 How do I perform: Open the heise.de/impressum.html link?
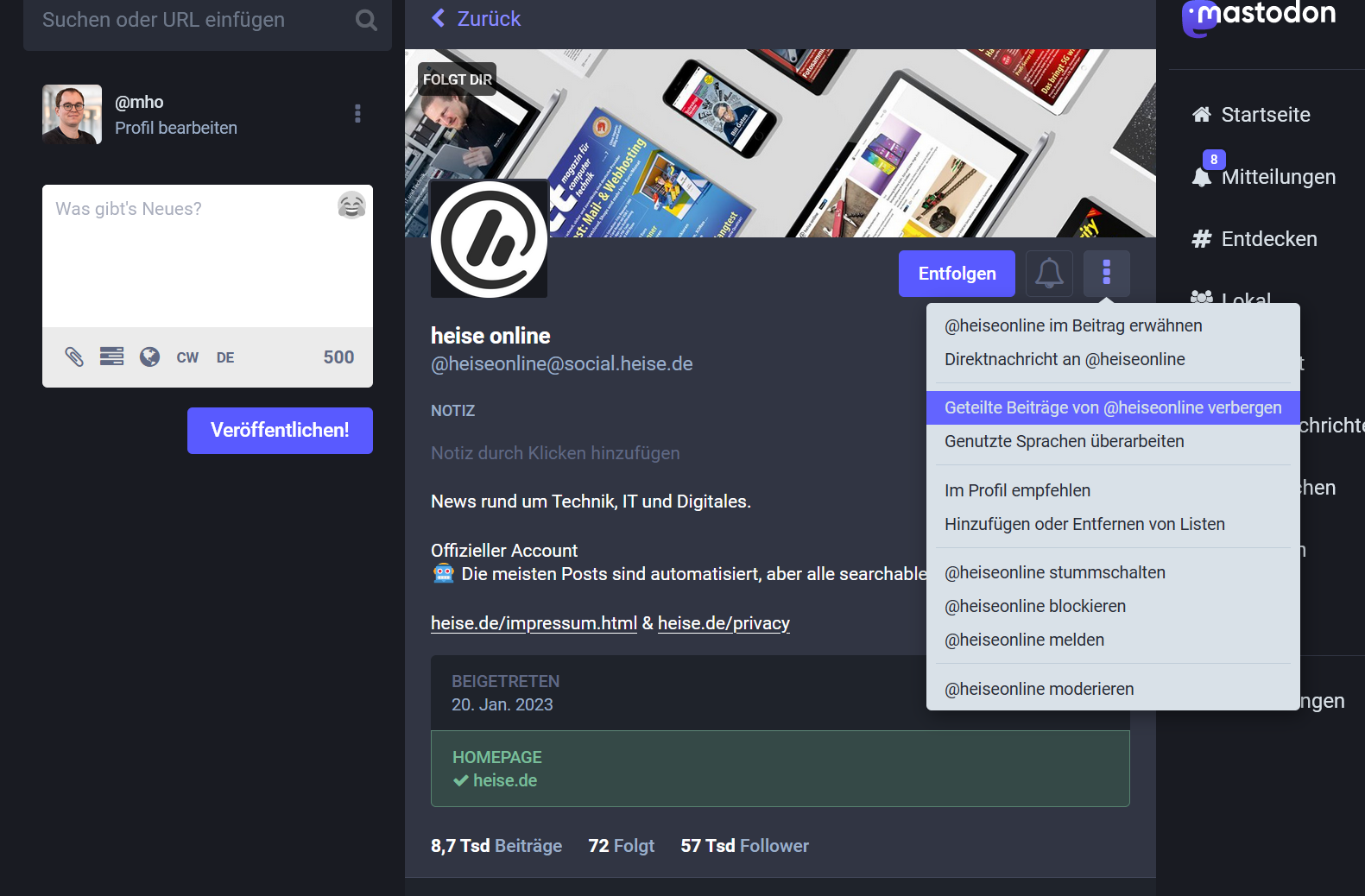pos(534,623)
